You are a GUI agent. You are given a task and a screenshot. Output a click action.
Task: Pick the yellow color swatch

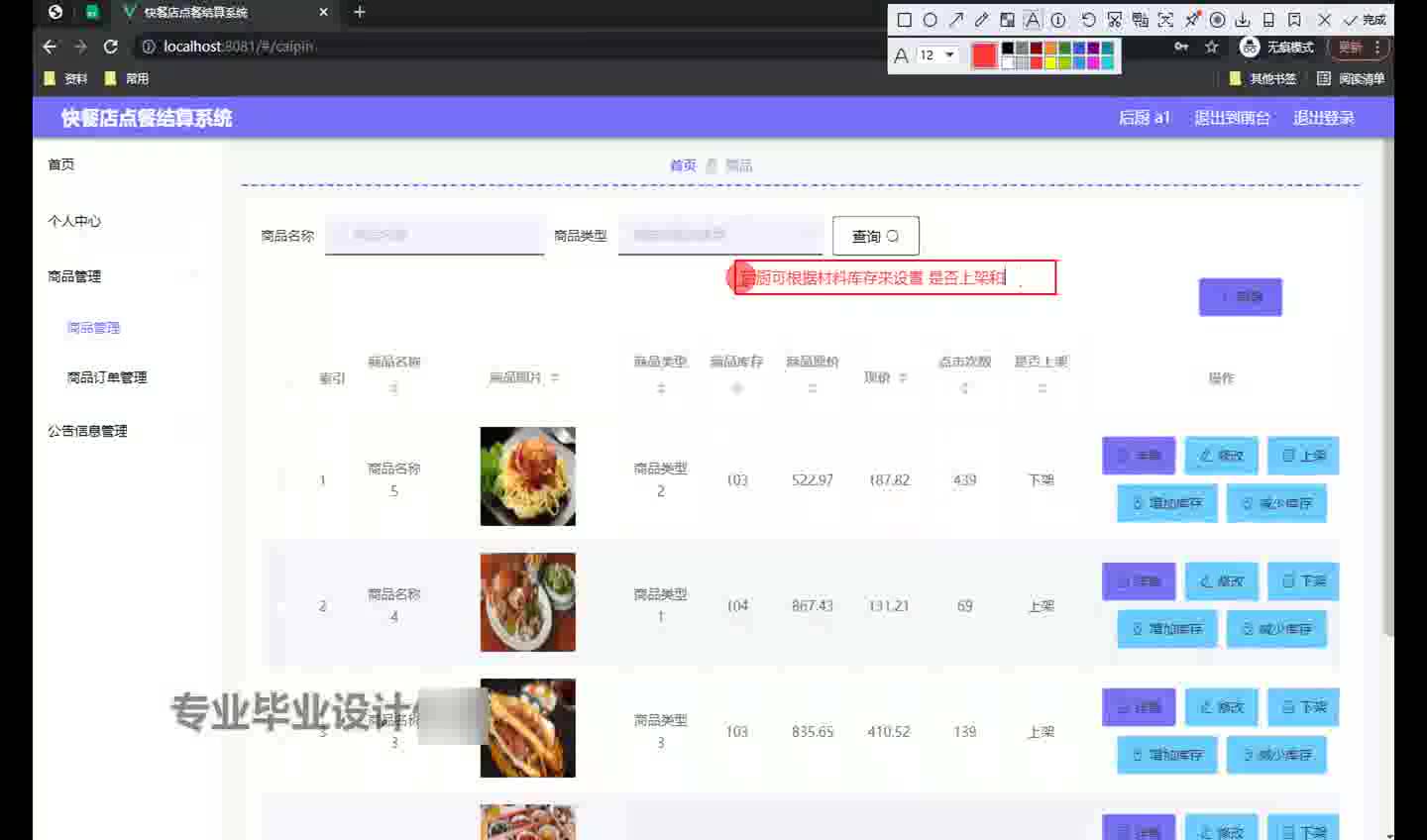1050,62
